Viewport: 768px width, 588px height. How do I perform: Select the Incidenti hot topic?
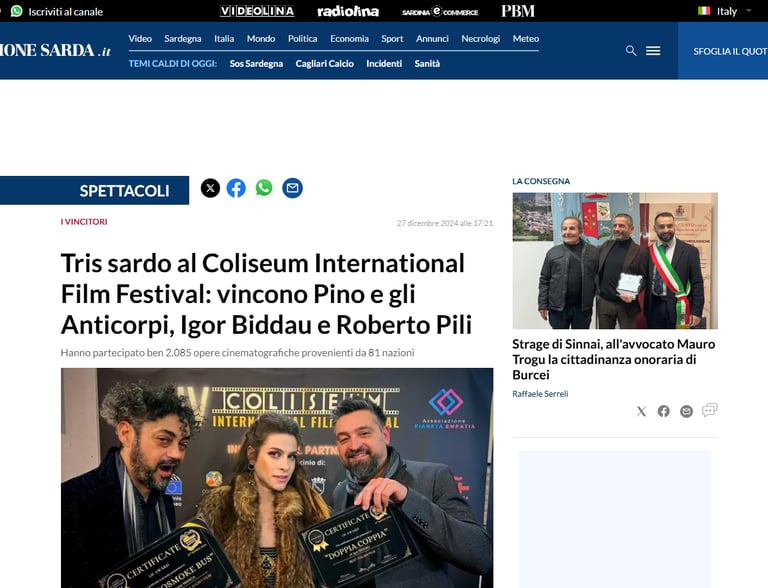coord(384,64)
